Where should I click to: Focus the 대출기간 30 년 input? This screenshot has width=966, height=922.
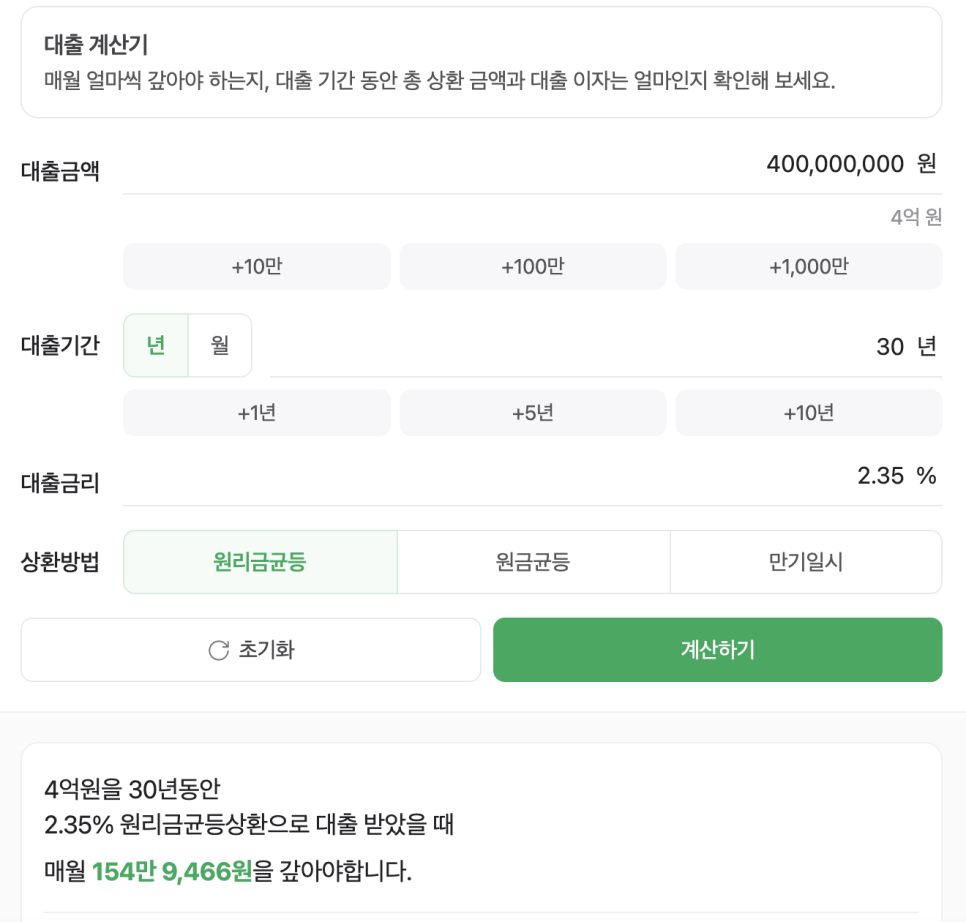[x=606, y=347]
